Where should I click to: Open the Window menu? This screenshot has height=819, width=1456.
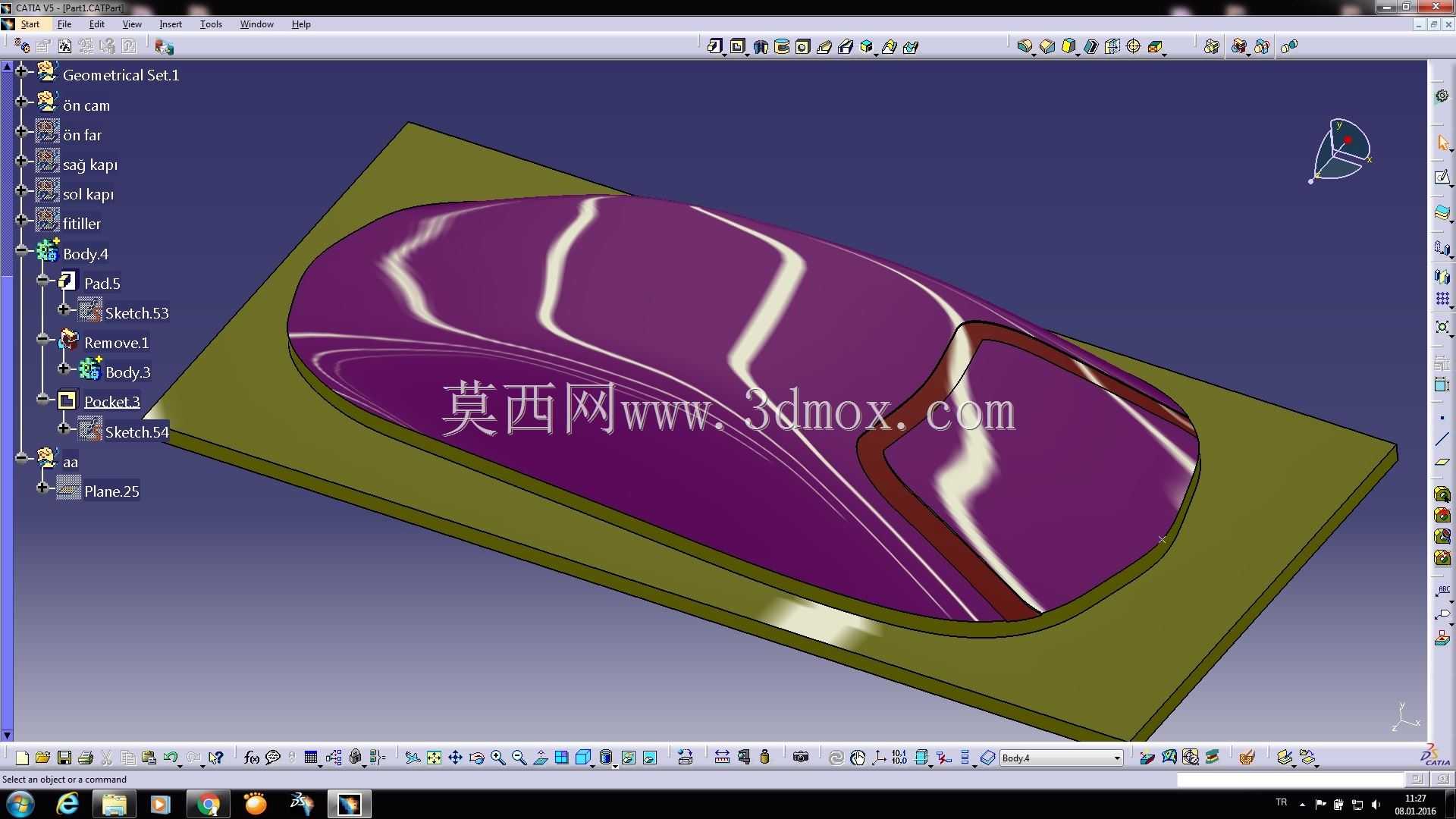click(x=257, y=24)
